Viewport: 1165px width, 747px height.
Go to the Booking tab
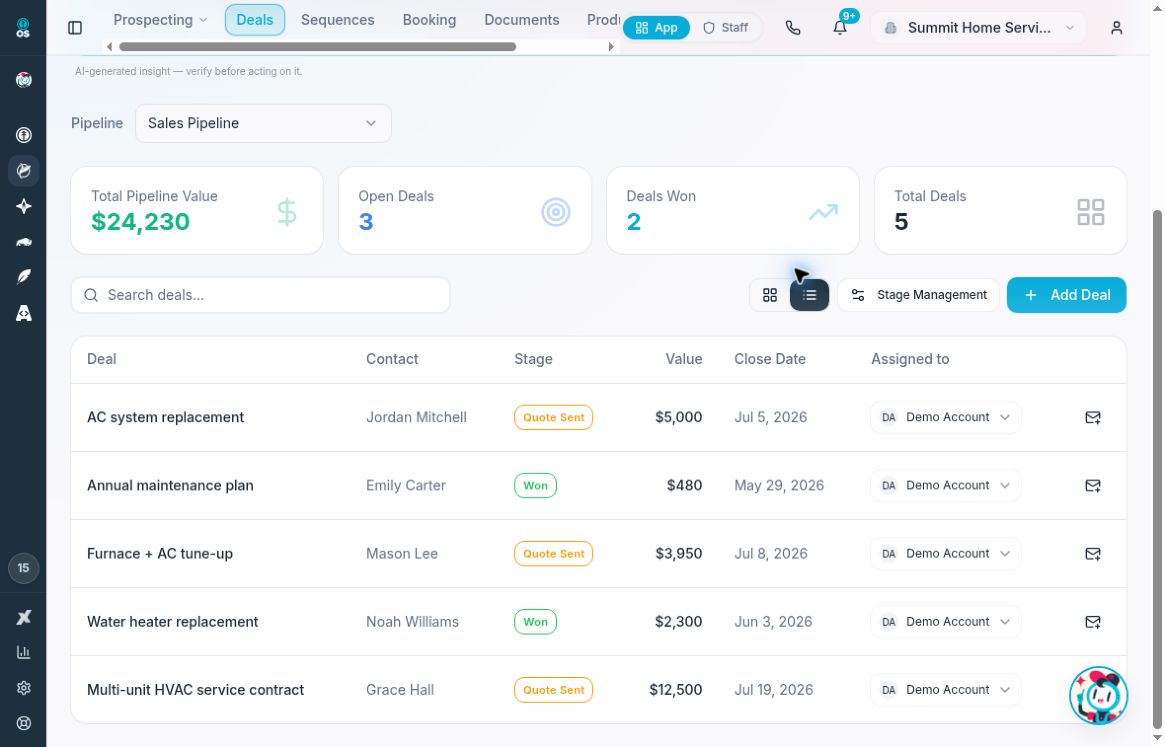click(x=429, y=20)
